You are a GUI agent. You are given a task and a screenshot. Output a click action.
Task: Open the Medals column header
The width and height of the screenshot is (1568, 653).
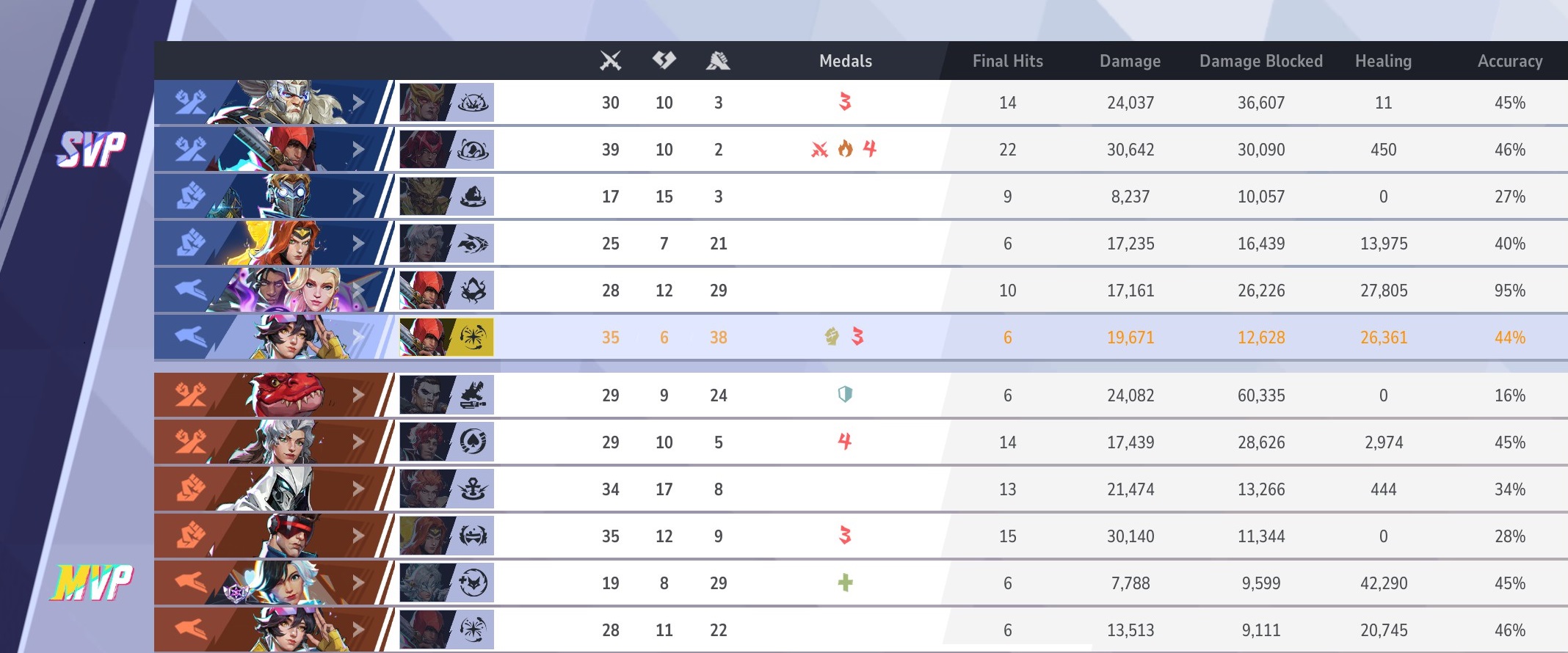tap(845, 61)
